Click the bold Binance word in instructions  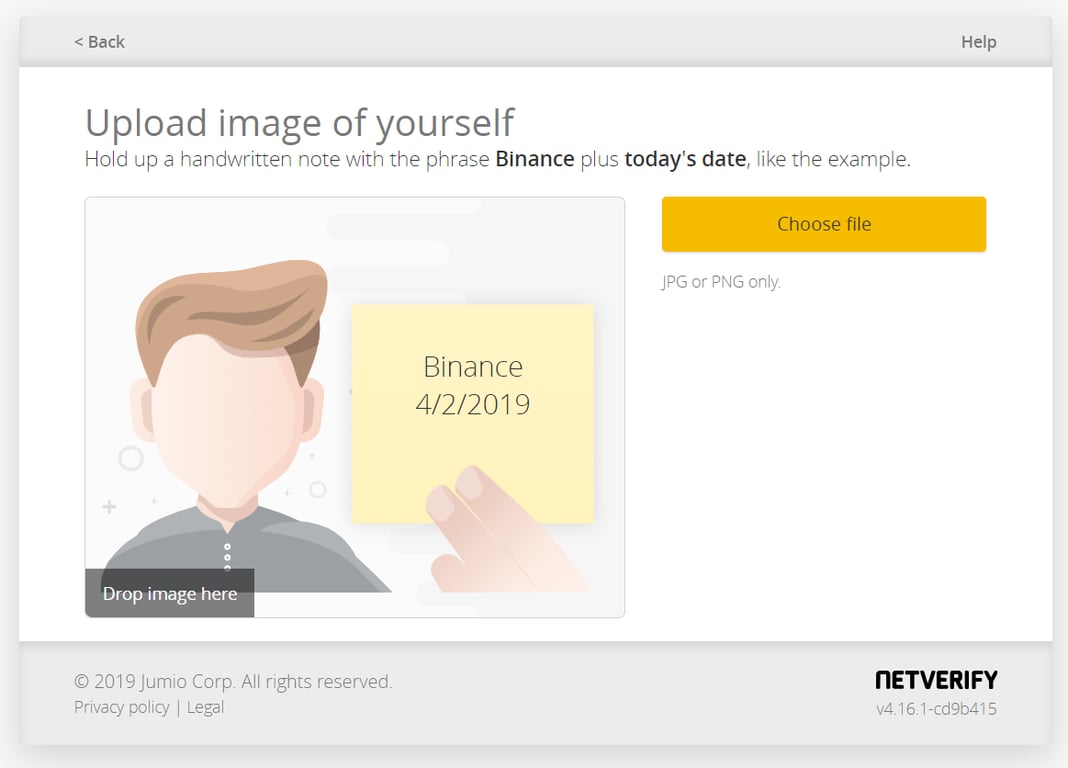pyautogui.click(x=535, y=159)
